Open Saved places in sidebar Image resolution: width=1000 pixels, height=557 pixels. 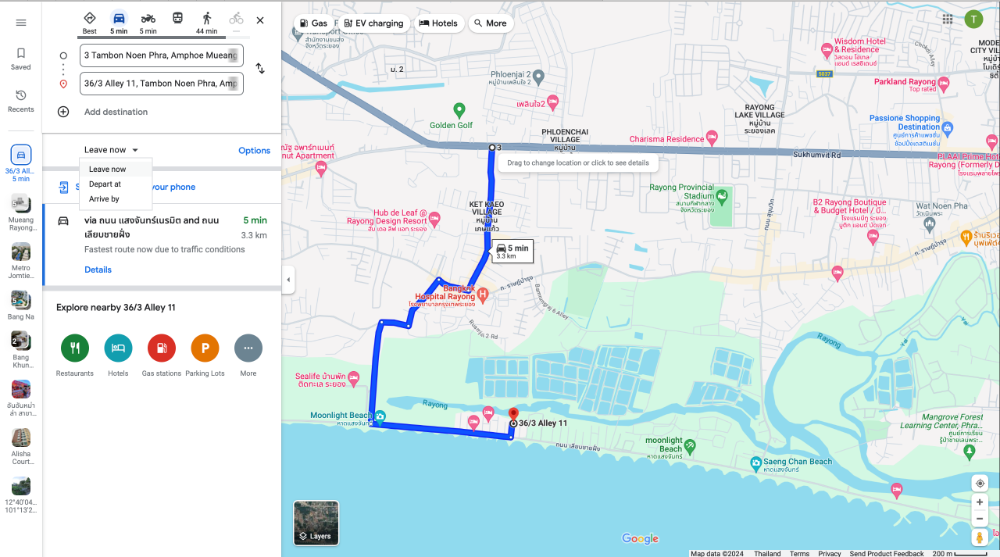[21, 59]
